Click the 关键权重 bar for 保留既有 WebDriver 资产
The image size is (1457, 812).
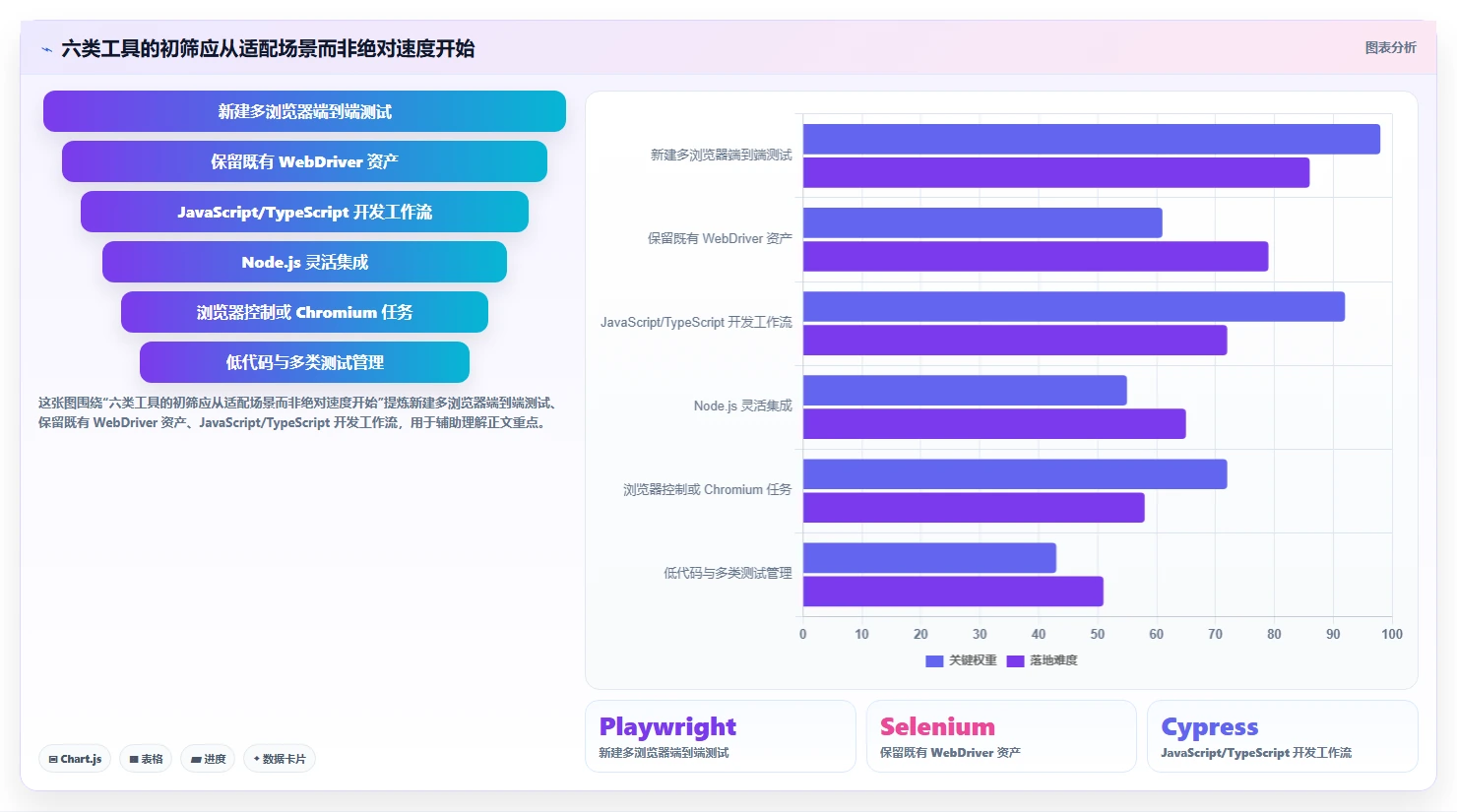click(x=982, y=222)
